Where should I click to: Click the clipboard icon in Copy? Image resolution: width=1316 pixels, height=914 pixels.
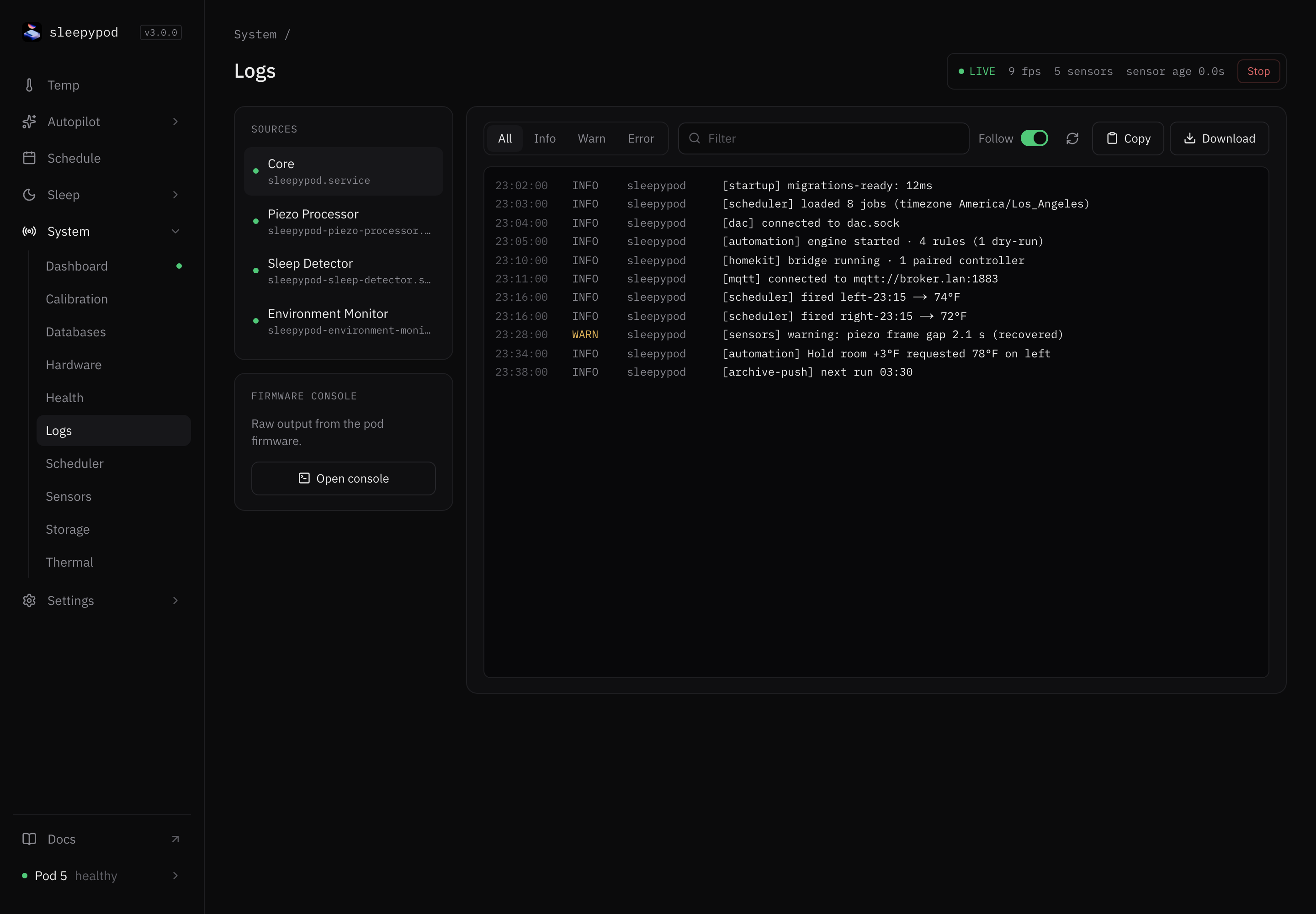point(1112,138)
